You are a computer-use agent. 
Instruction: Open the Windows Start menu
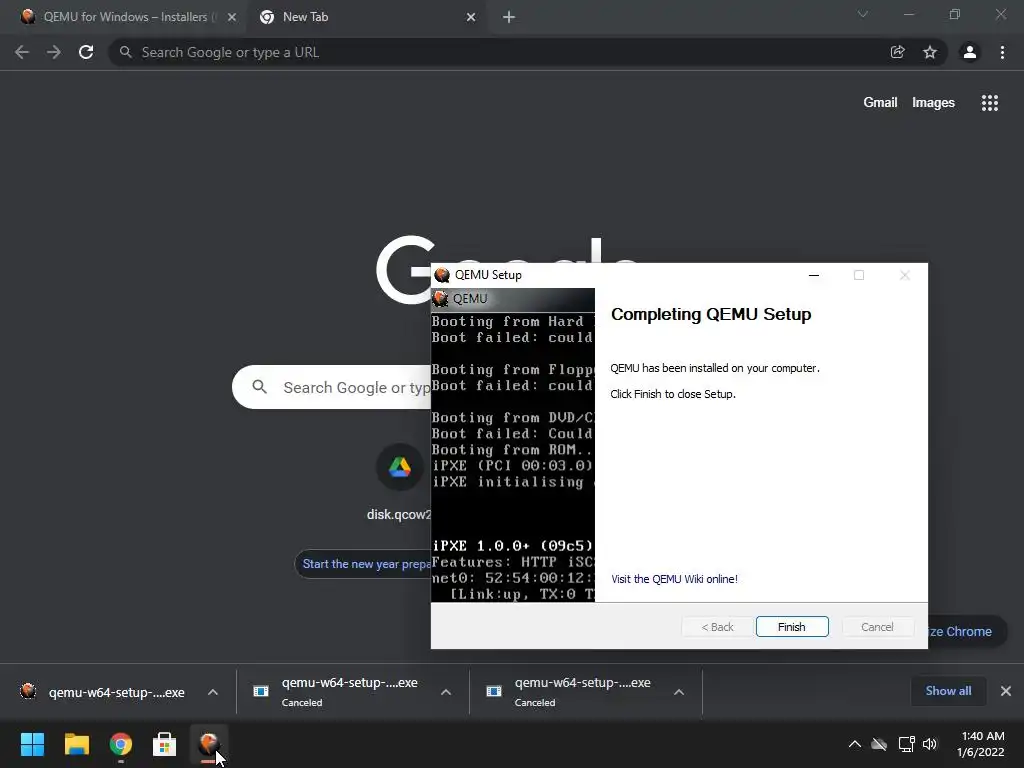[x=32, y=744]
